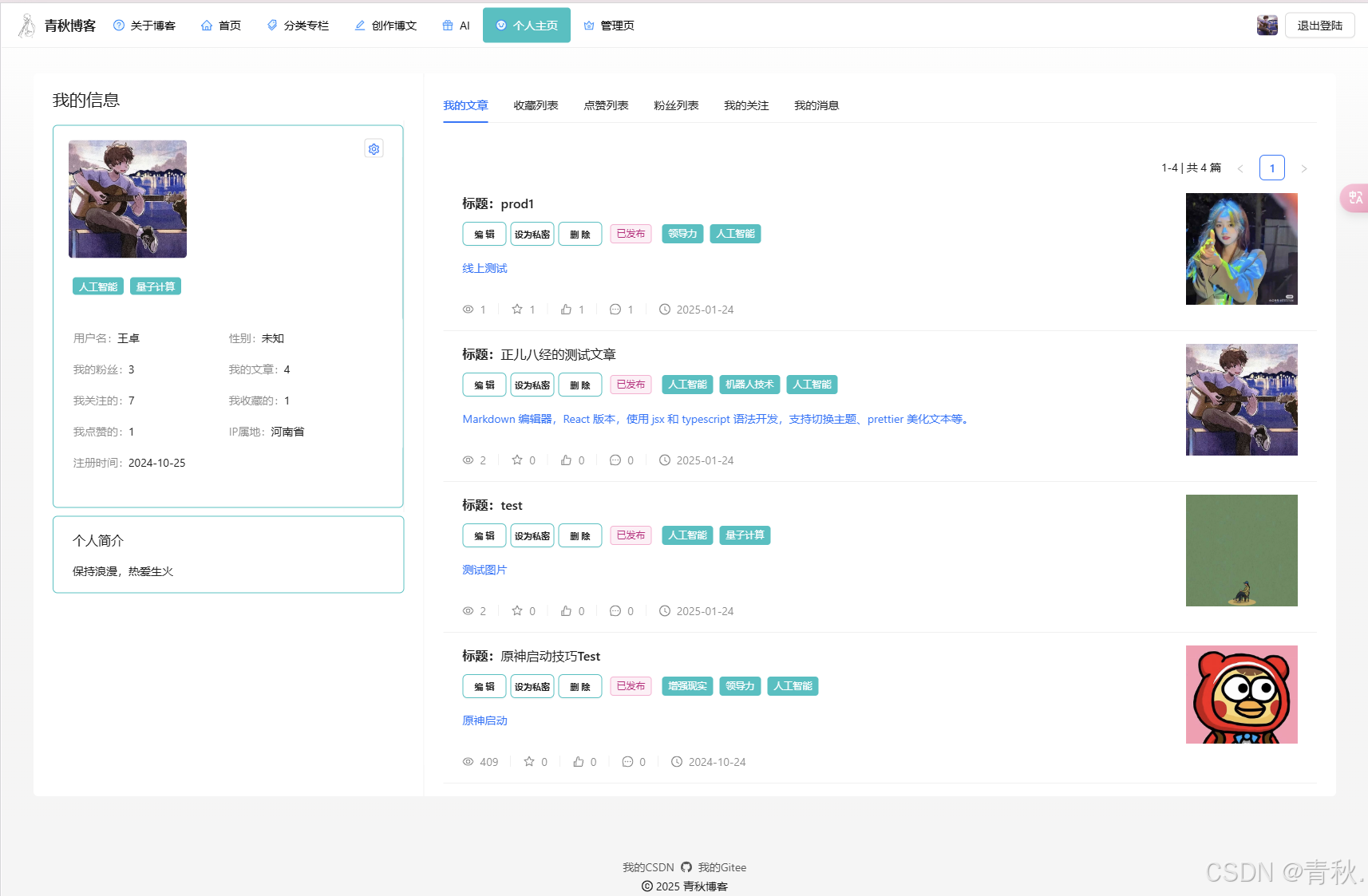Go to next page with right chevron
This screenshot has height=896, width=1368.
[1304, 168]
